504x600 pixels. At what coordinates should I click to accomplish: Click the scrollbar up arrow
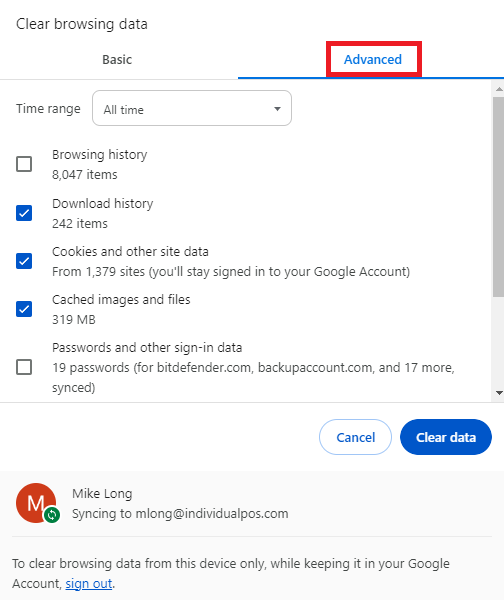click(x=499, y=89)
